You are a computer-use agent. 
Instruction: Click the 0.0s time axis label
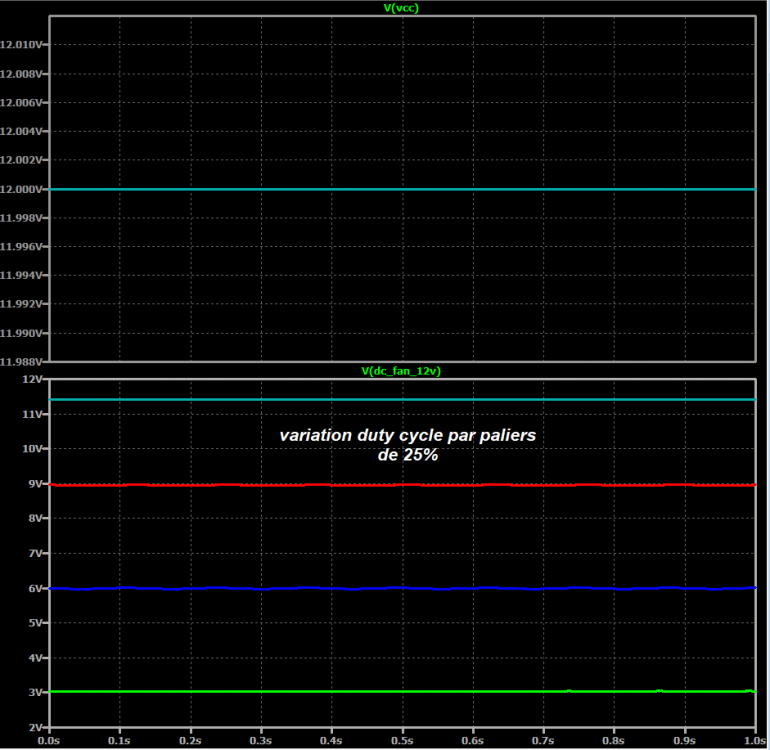[49, 741]
